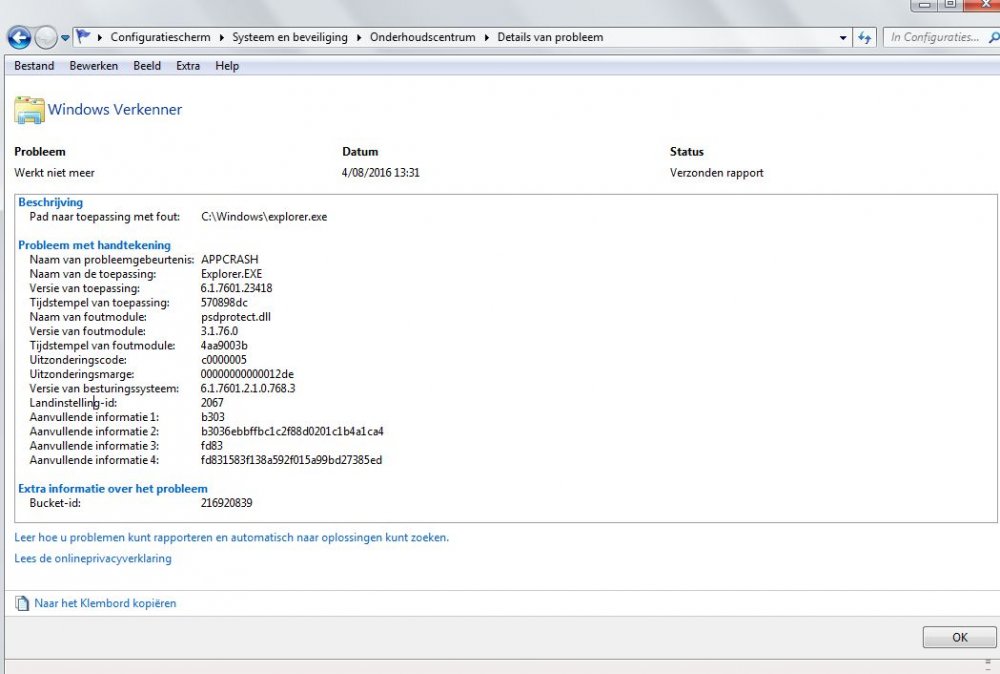Click the Configuratiescherm search field
The width and height of the screenshot is (1000, 674).
point(934,38)
